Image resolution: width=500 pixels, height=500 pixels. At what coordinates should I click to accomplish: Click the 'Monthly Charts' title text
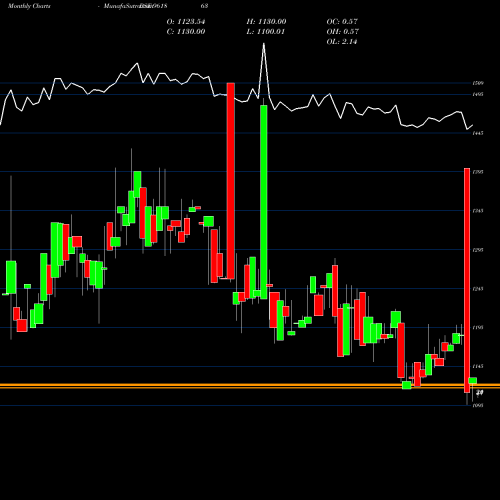(29, 6)
